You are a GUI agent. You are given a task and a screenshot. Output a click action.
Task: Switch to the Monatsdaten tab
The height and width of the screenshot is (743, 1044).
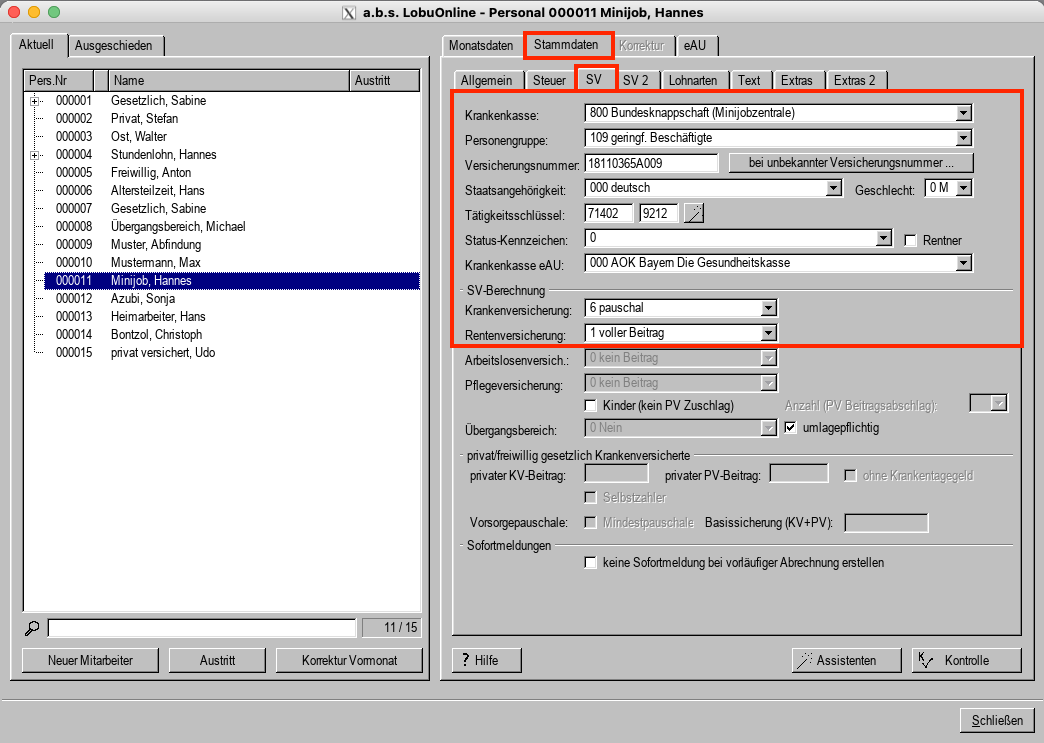coord(481,46)
